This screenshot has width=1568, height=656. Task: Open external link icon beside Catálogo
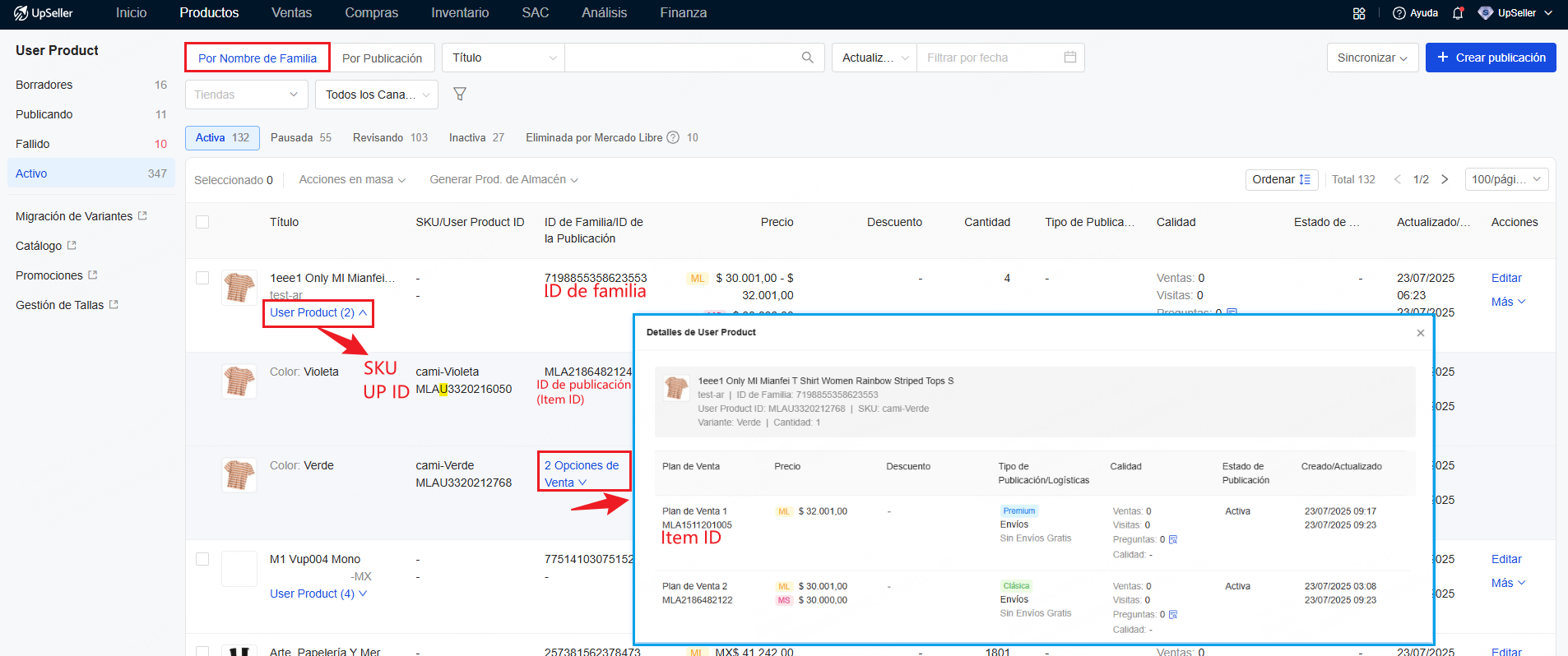72,245
